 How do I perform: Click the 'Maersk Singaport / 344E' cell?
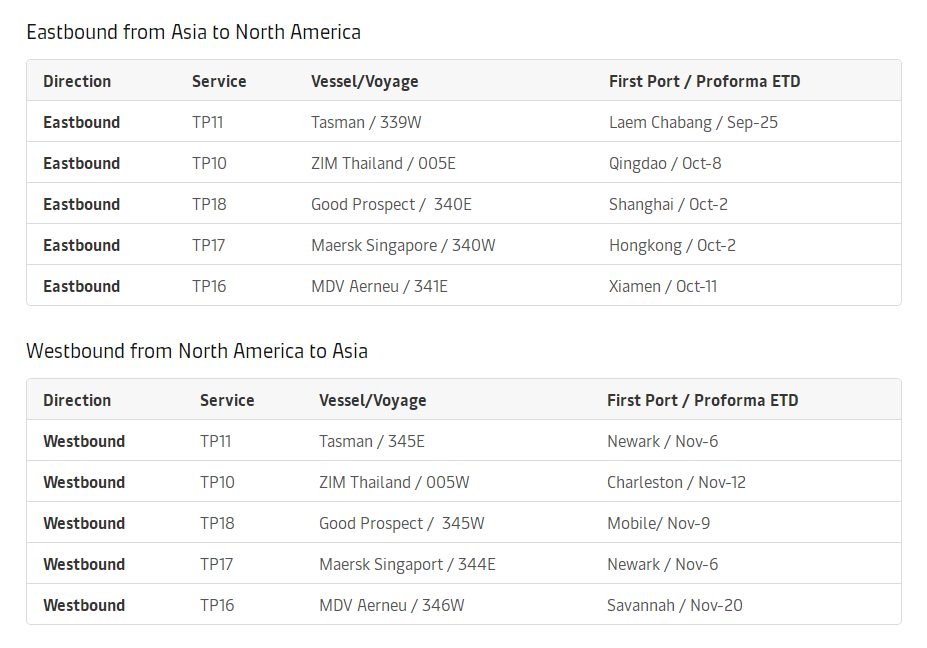pyautogui.click(x=407, y=565)
